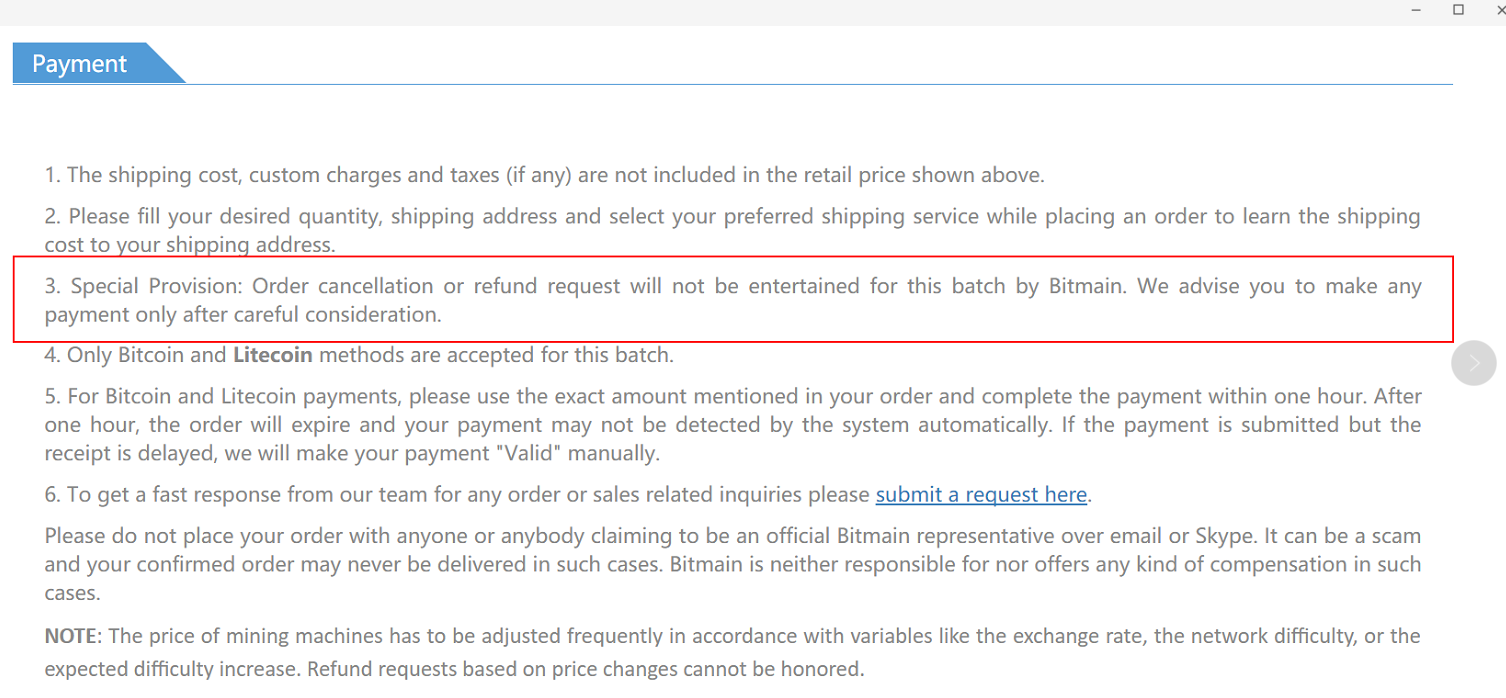1506x698 pixels.
Task: Select item 1 about shipping cost and taxes
Action: 544,175
